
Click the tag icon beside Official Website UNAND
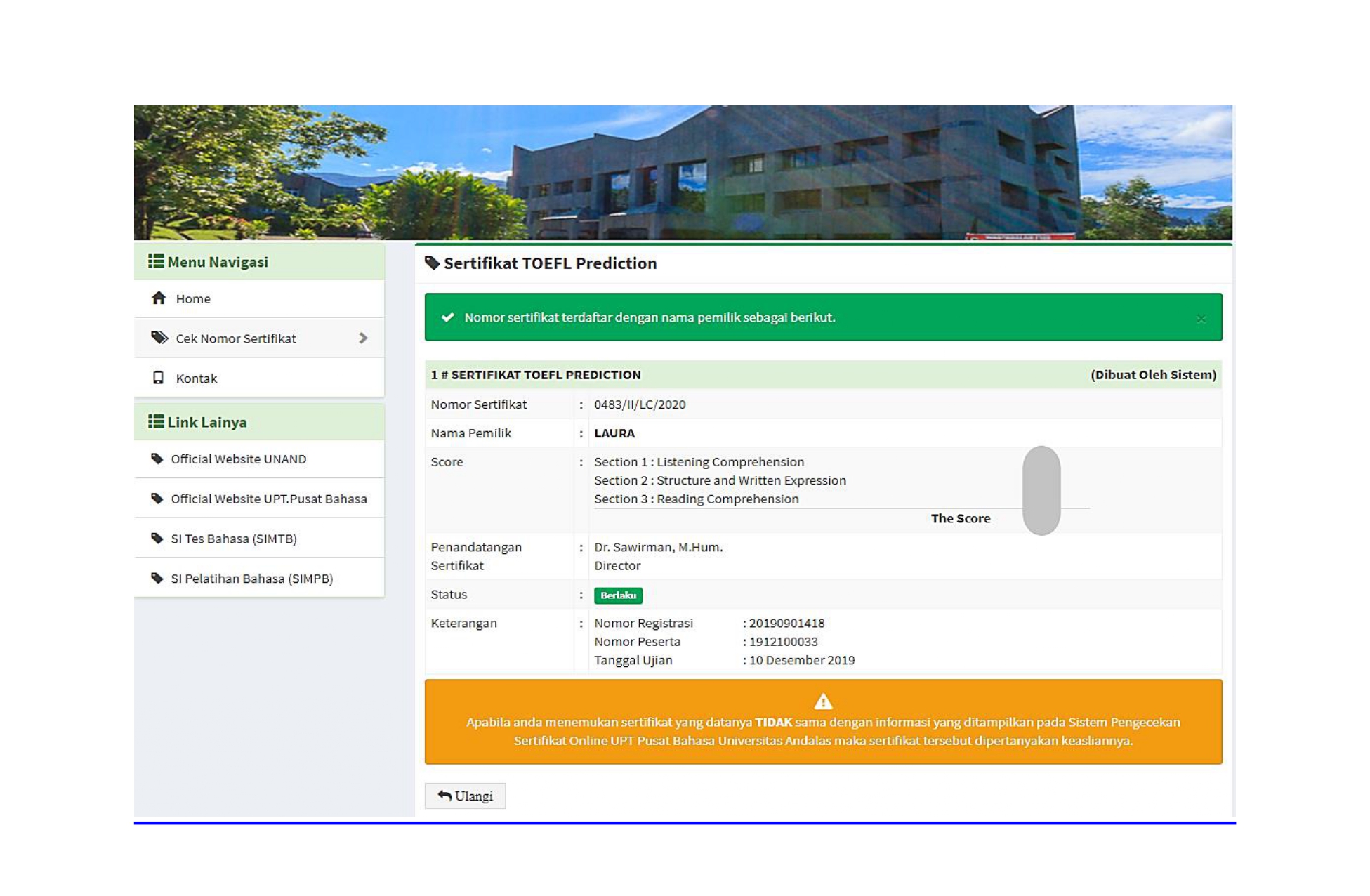(x=157, y=459)
